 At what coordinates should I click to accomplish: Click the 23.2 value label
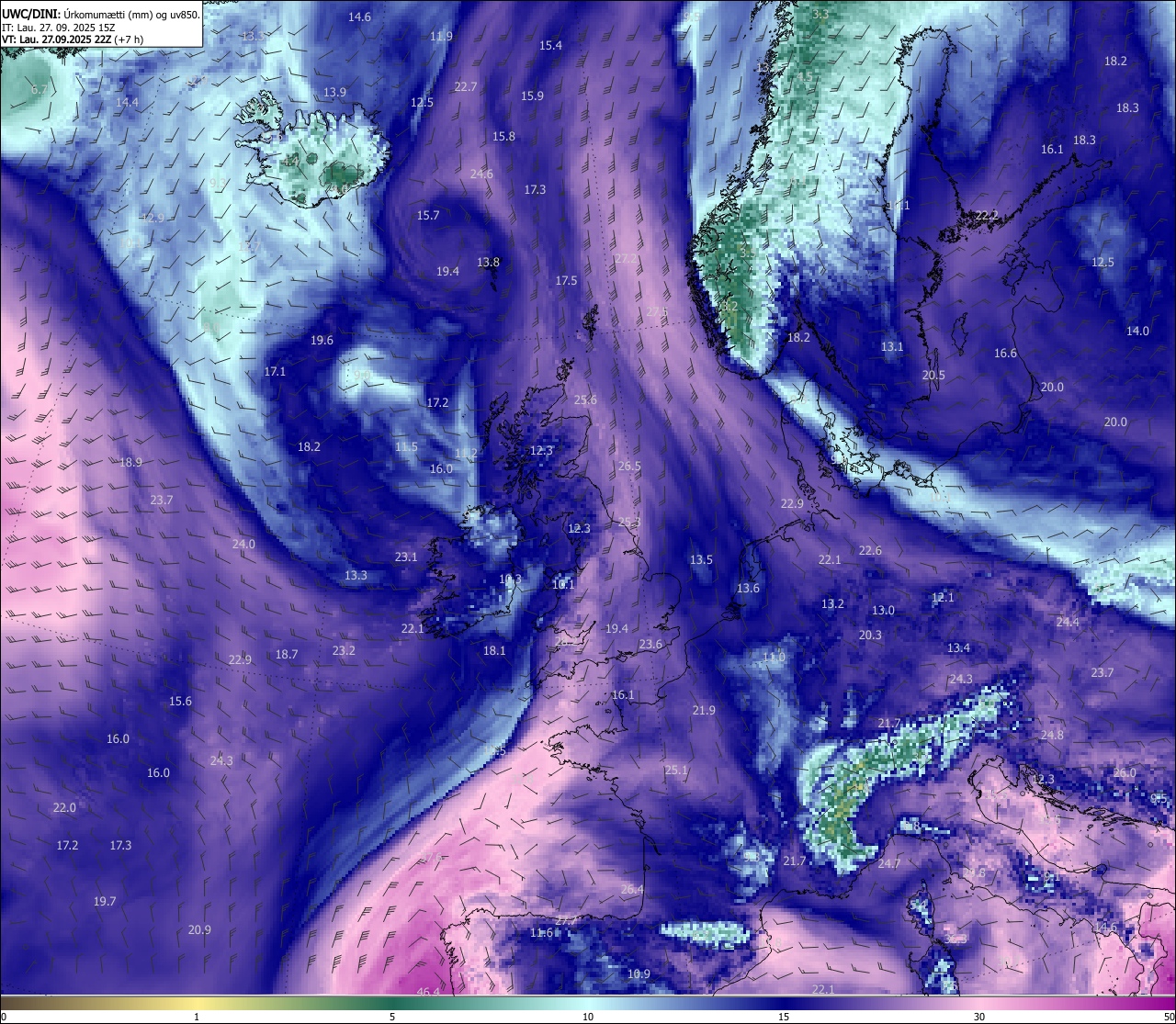coord(344,651)
